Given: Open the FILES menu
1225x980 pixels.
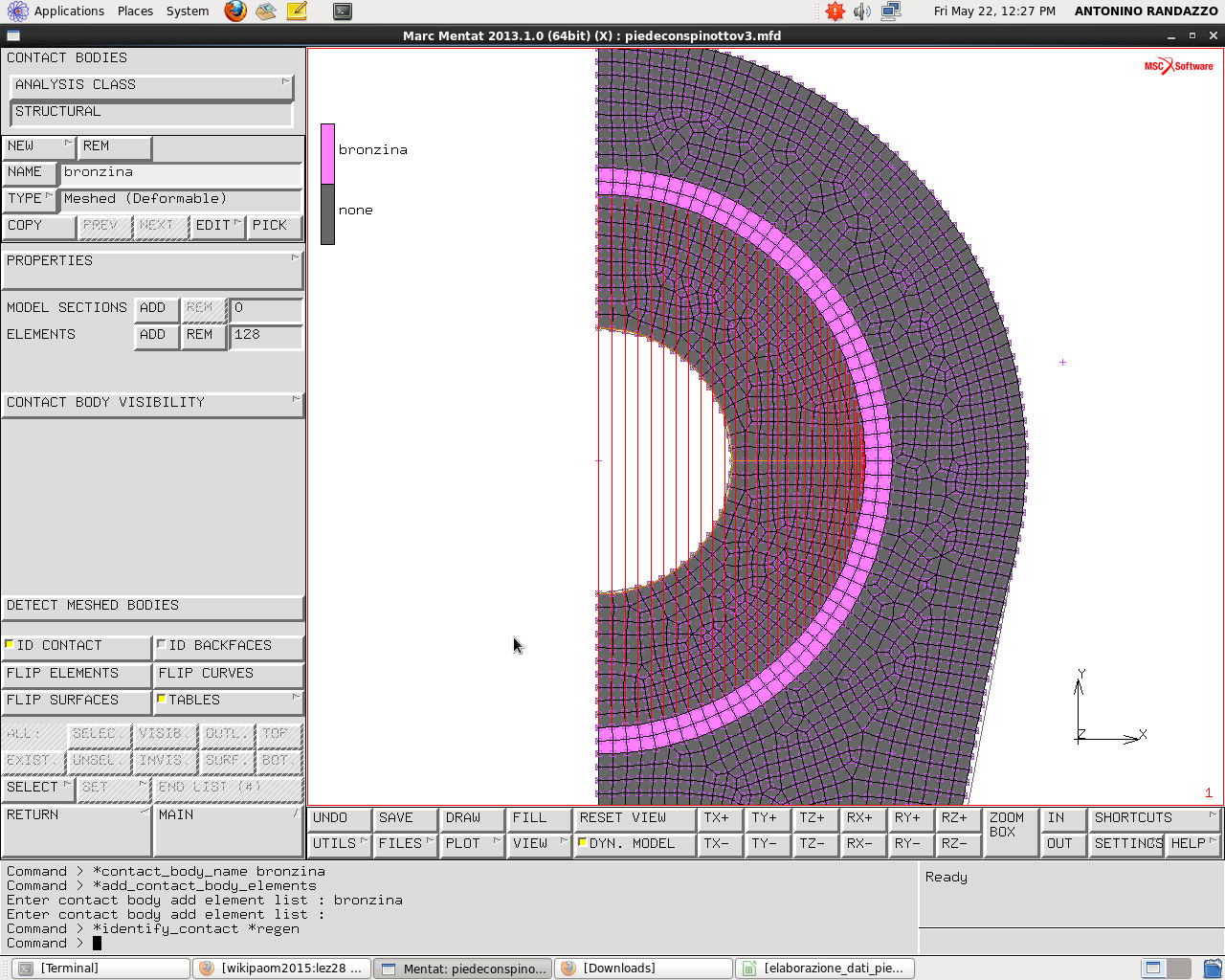Looking at the screenshot, I should coord(406,844).
